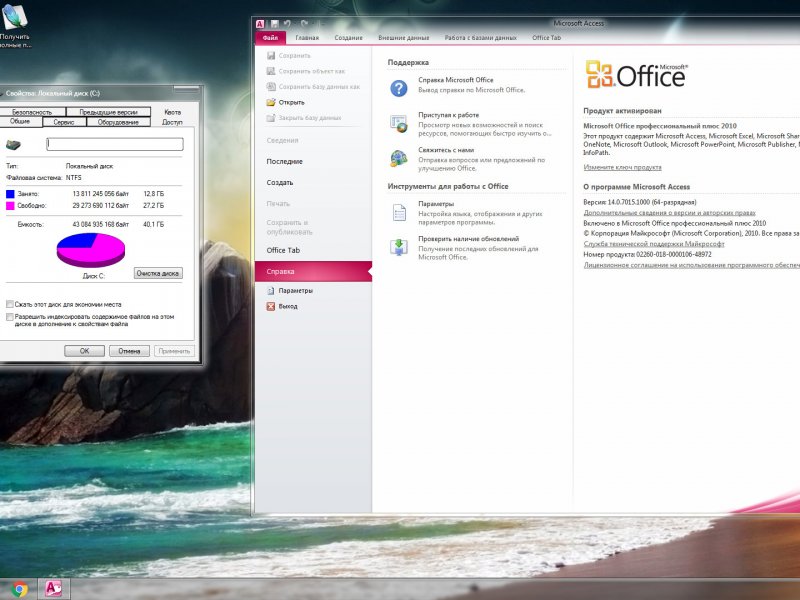Open the Файл ribbon tab
Viewport: 800px width, 600px height.
(x=270, y=38)
